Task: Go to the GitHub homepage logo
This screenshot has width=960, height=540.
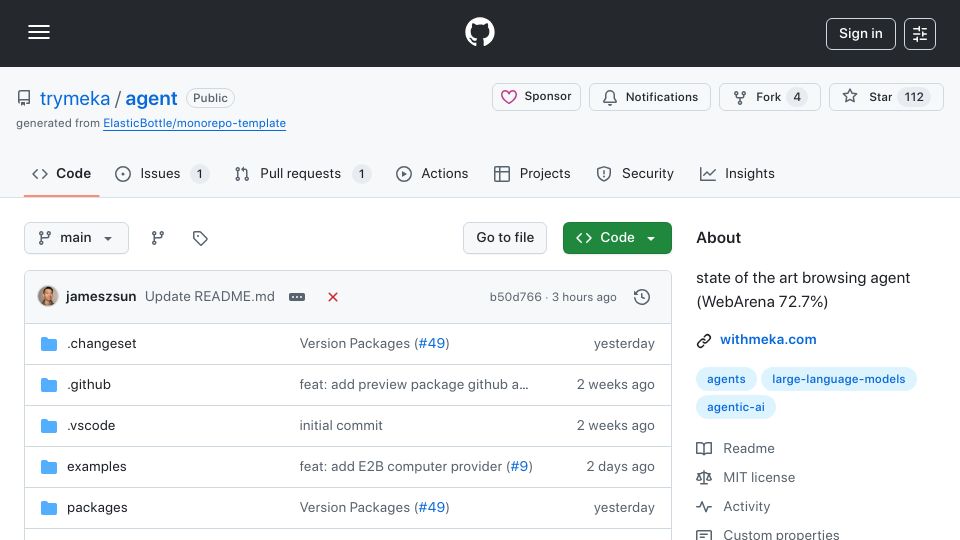Action: (x=479, y=32)
